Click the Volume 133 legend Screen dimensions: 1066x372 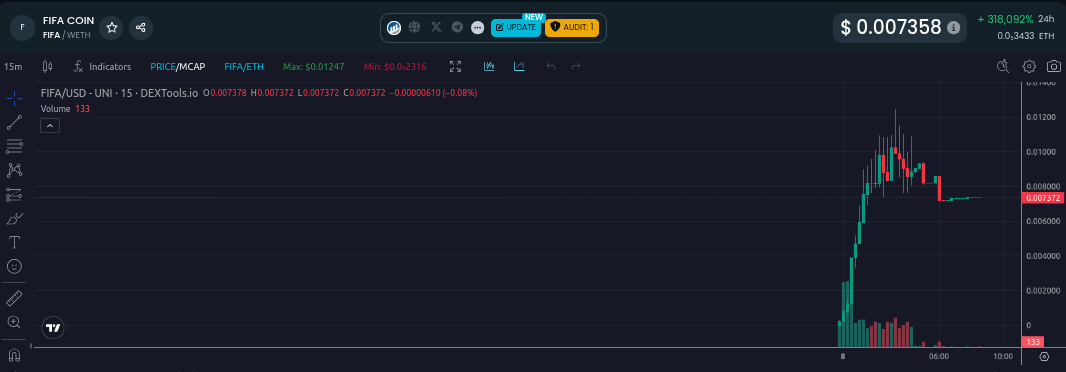pos(65,108)
